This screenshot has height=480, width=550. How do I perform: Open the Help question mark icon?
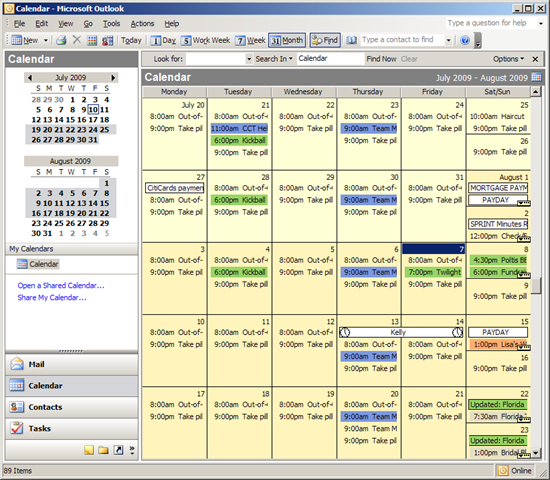[465, 40]
